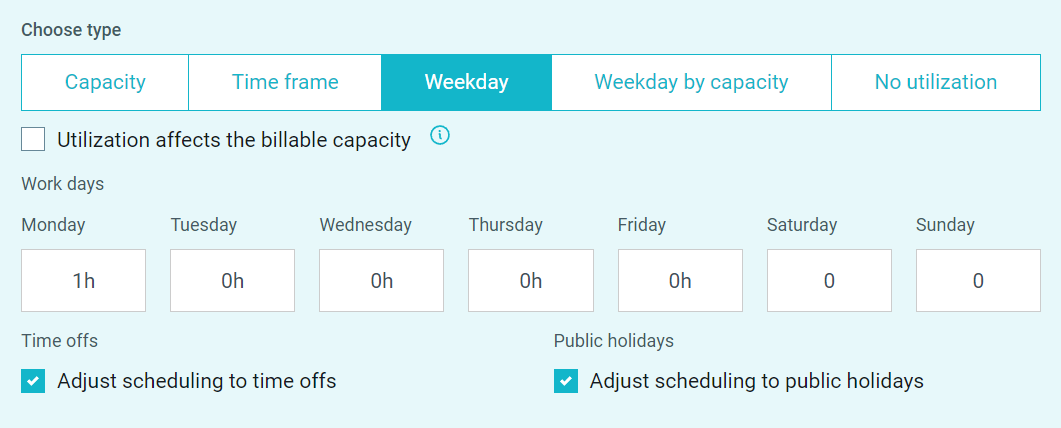Select Weekday by capacity option
Viewport: 1061px width, 428px height.
[691, 82]
